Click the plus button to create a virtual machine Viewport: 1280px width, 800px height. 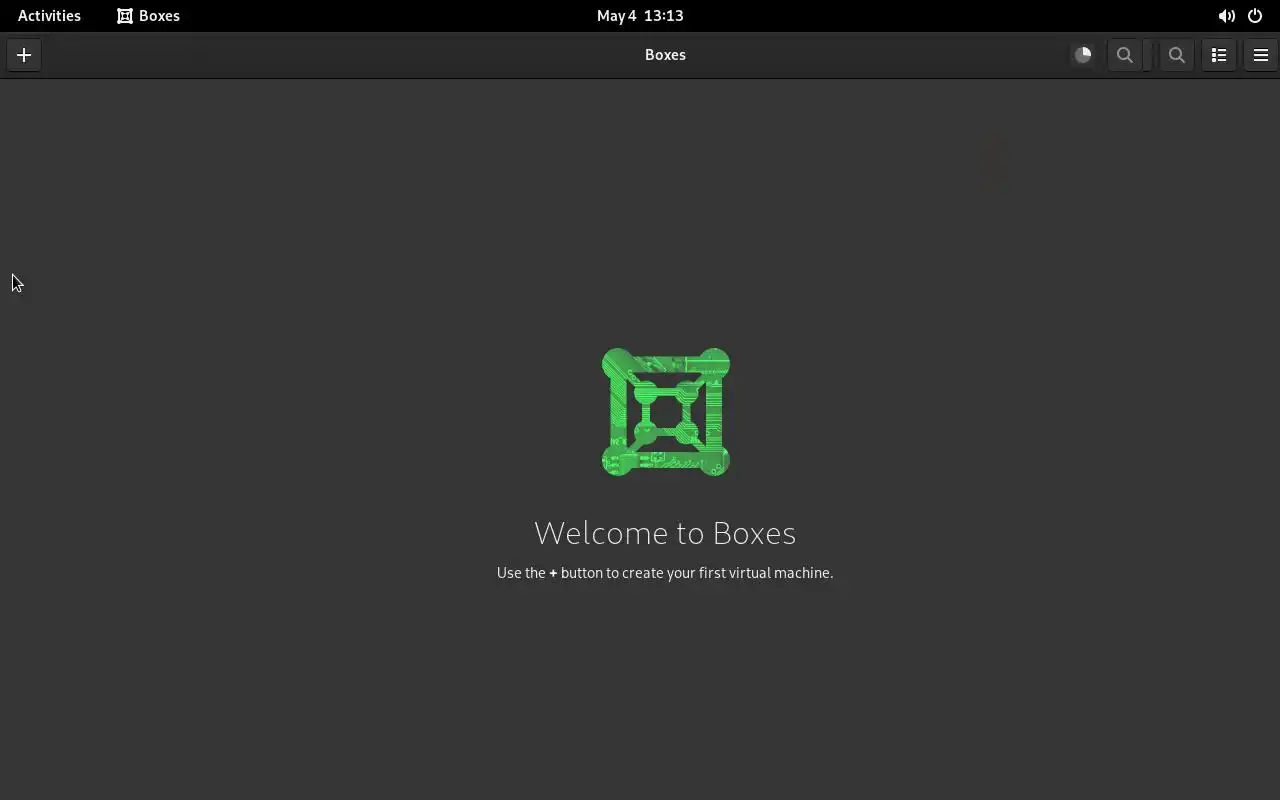coord(24,55)
